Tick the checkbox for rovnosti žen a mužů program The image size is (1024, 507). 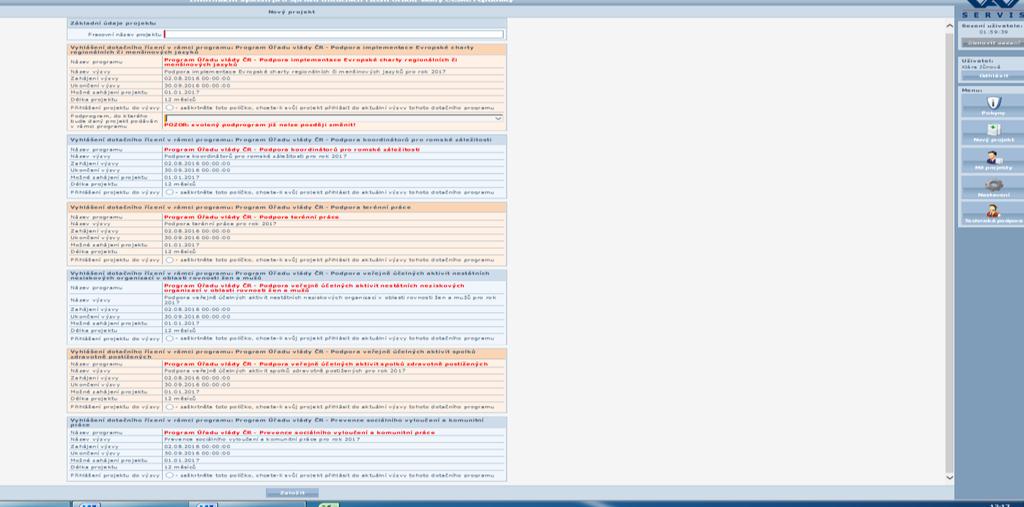coord(169,338)
